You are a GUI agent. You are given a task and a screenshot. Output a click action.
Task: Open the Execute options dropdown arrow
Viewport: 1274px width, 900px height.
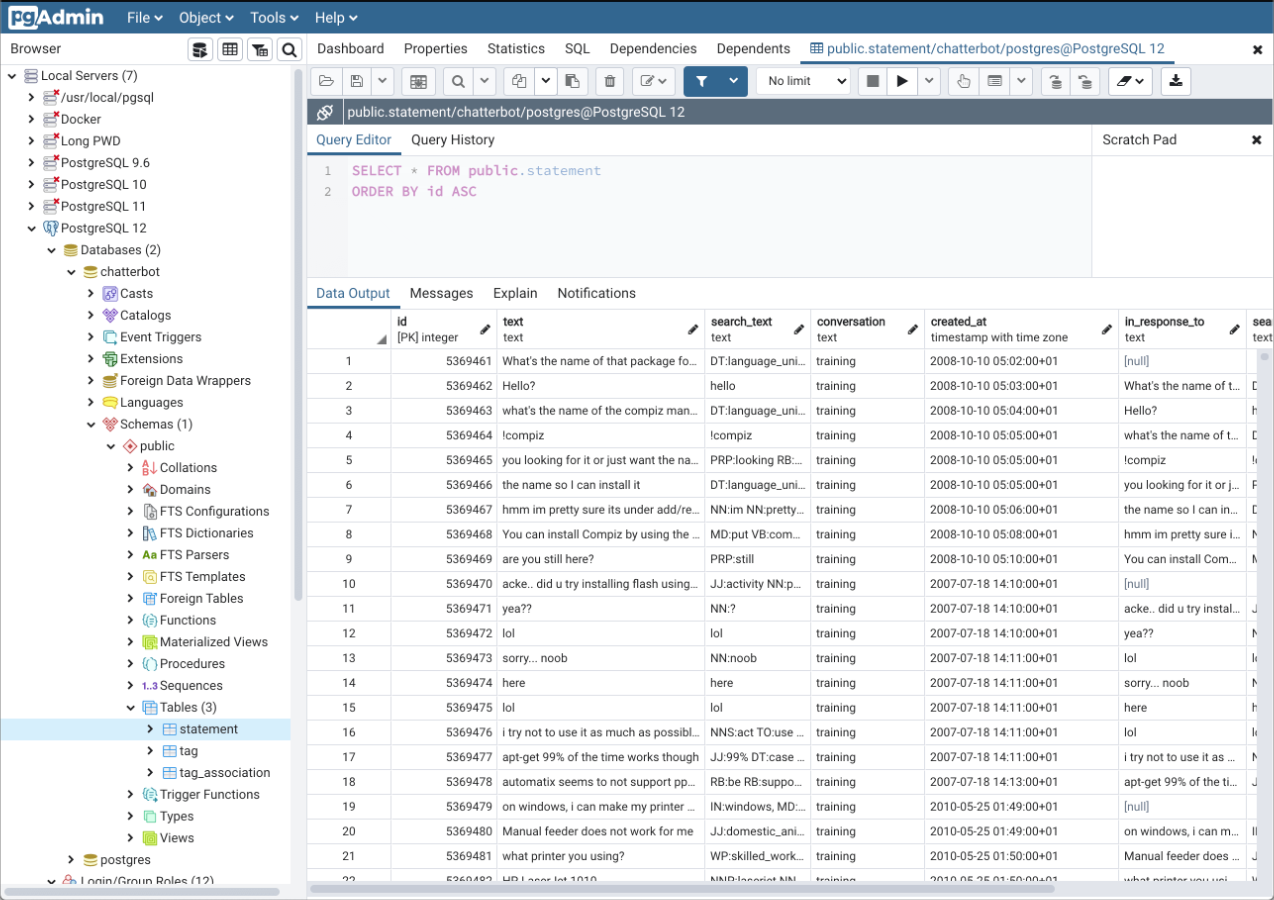pyautogui.click(x=929, y=82)
